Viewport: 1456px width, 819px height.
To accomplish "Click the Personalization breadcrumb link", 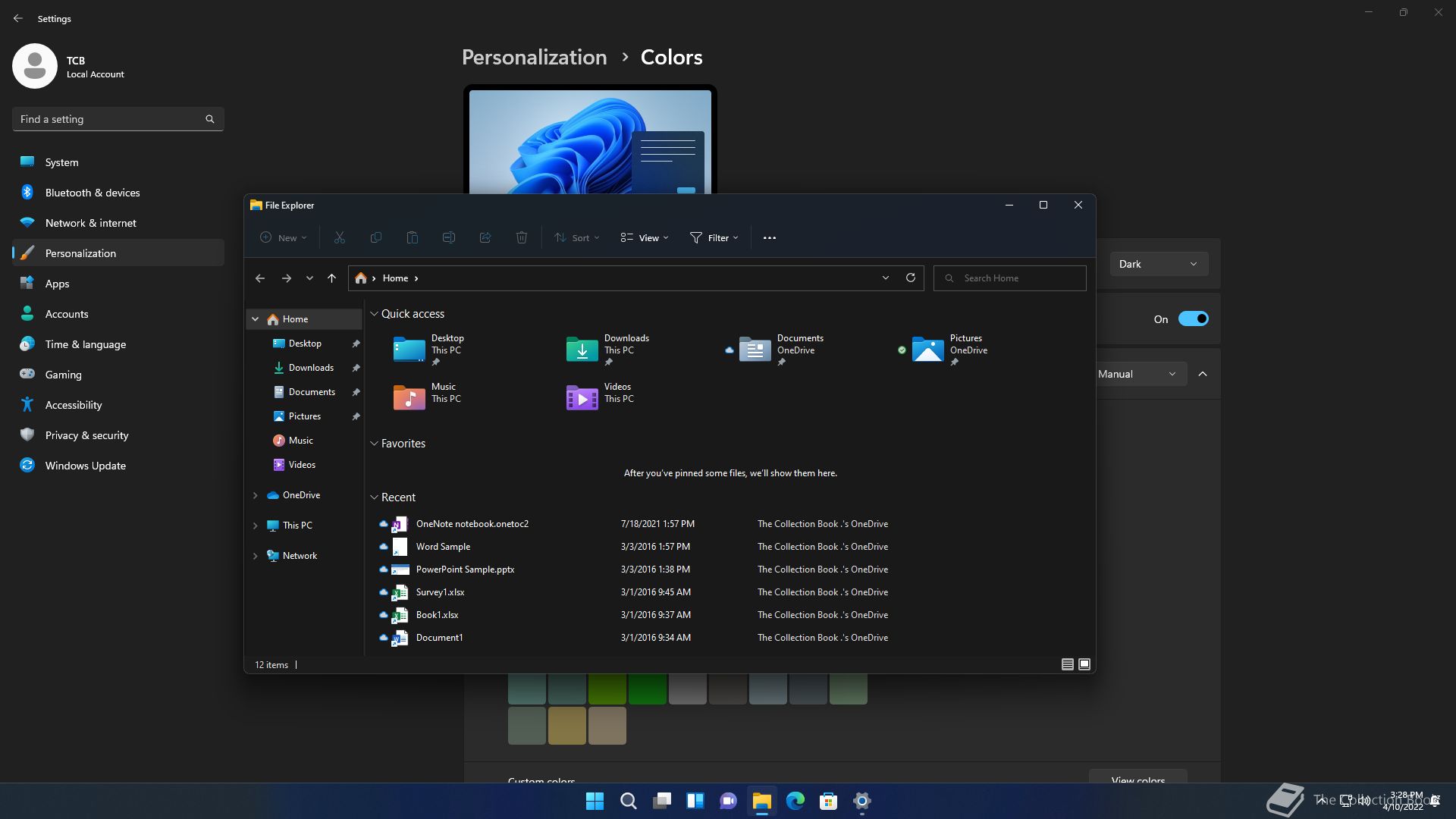I will pos(534,57).
